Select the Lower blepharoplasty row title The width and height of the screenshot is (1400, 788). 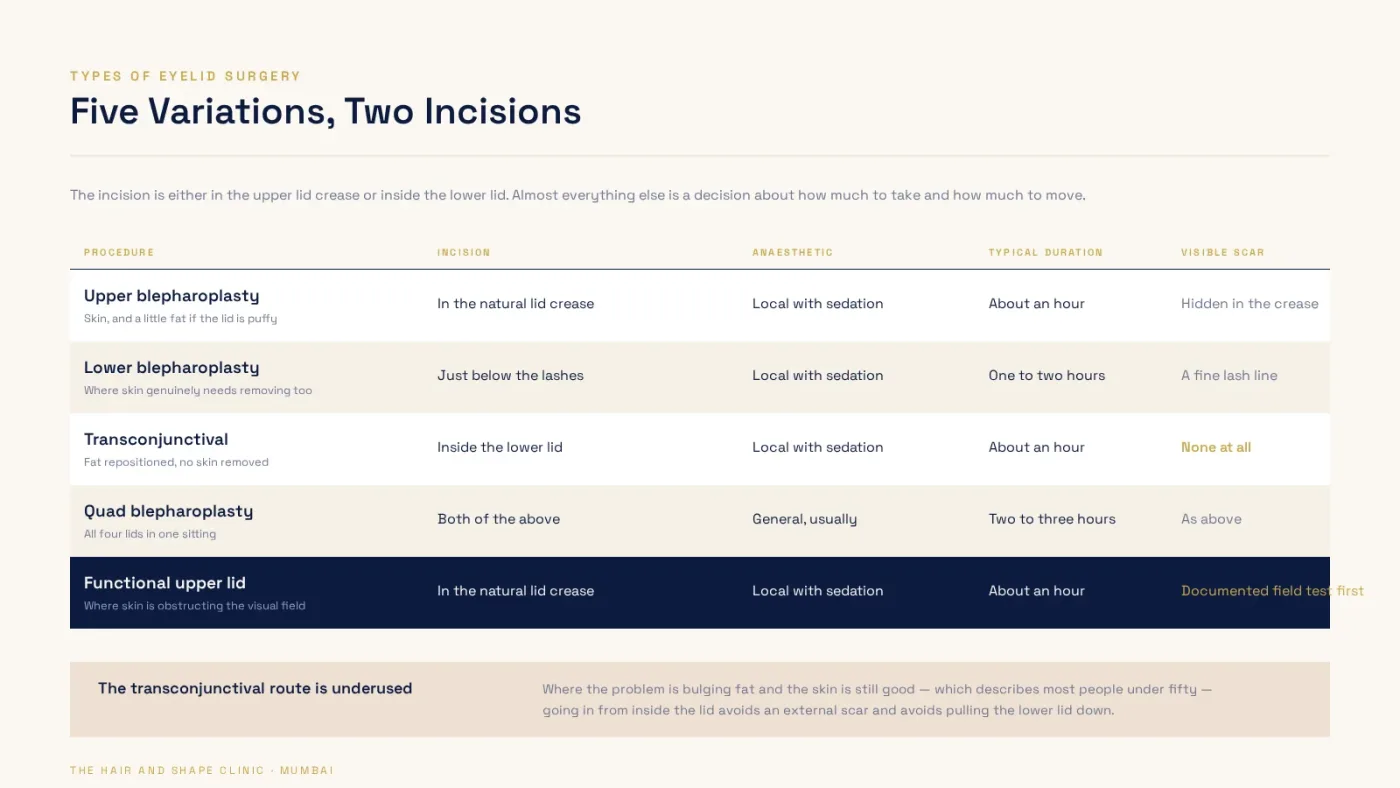[171, 368]
